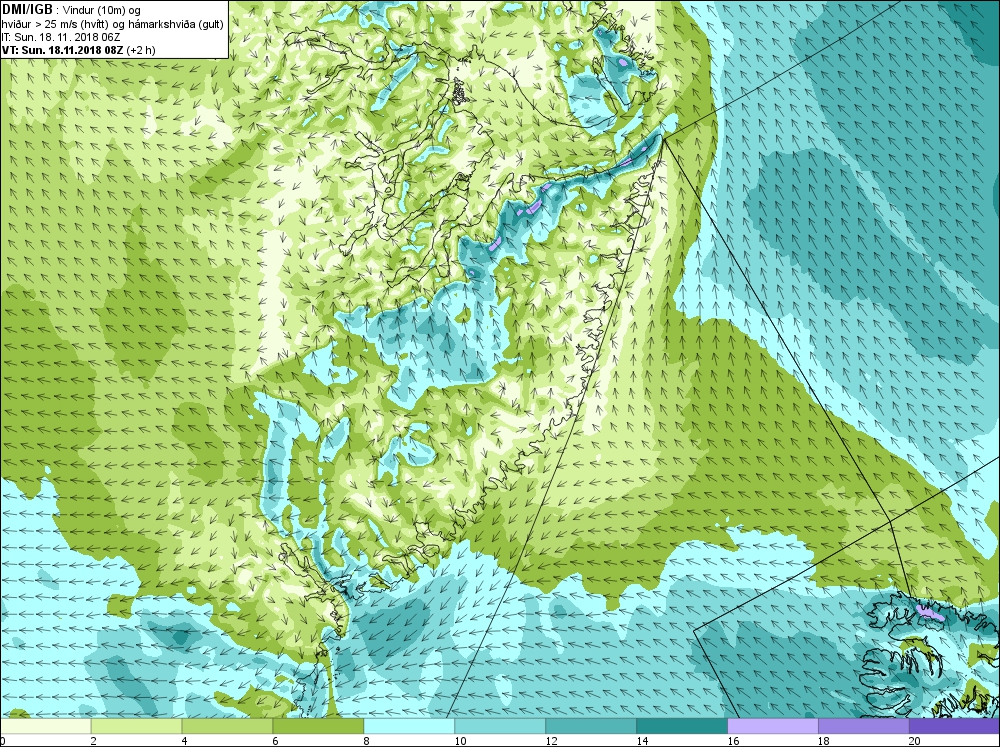Viewport: 1000px width, 747px height.
Task: Click the 'hviður > 25 m/s' legend line
Action: click(x=112, y=24)
